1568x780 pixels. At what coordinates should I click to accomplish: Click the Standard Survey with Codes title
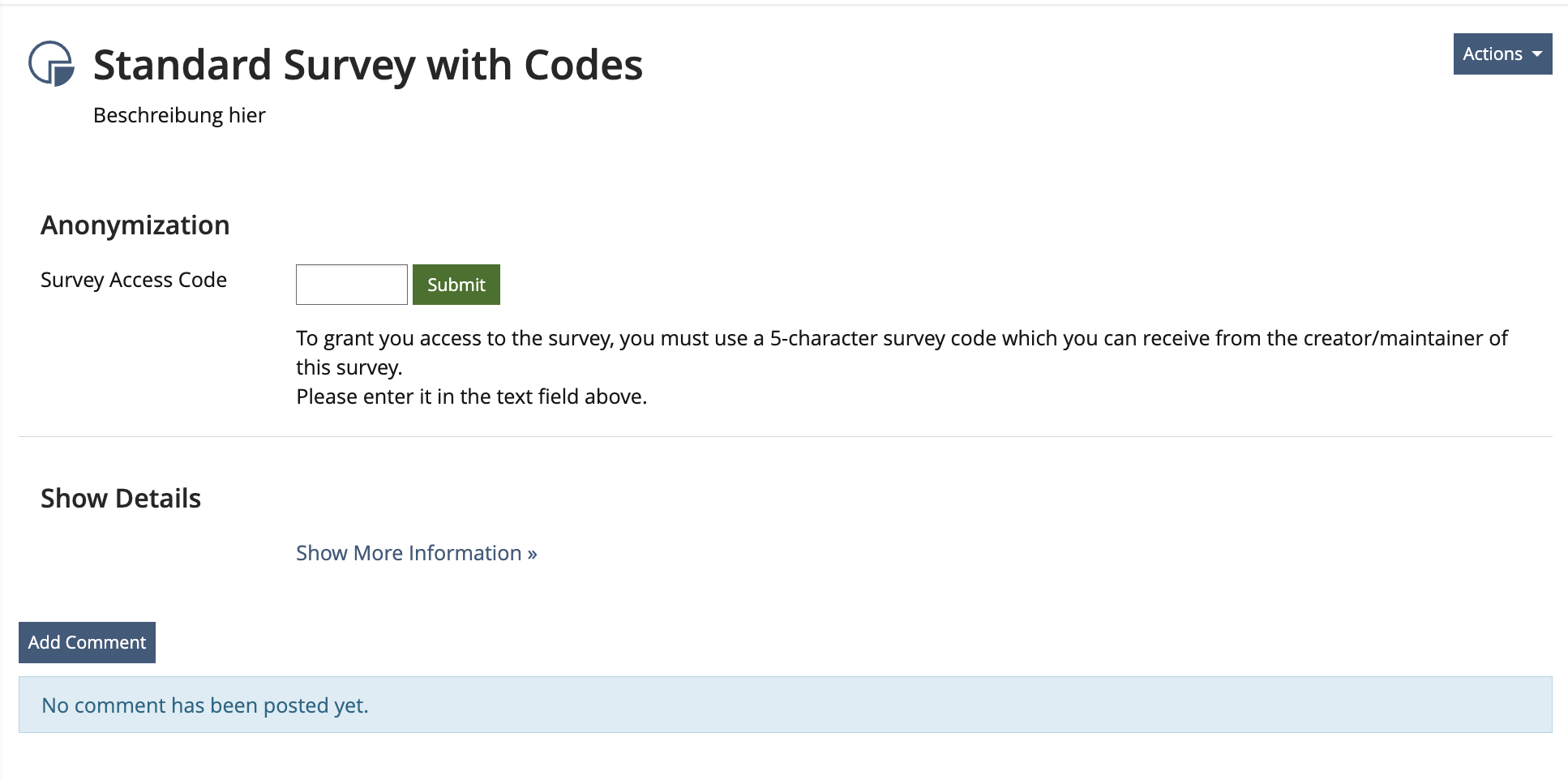[x=367, y=65]
